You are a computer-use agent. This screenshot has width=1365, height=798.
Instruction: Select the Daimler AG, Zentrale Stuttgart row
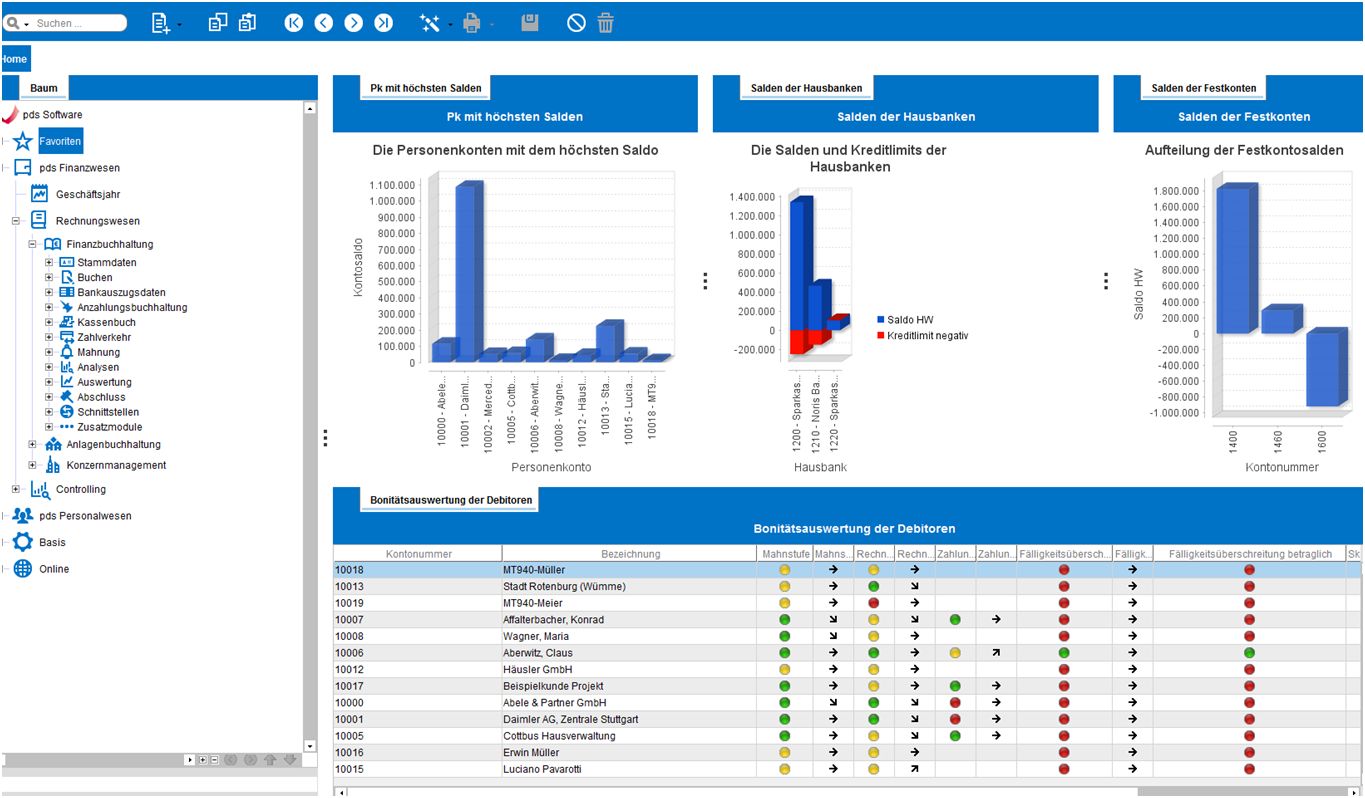point(570,719)
